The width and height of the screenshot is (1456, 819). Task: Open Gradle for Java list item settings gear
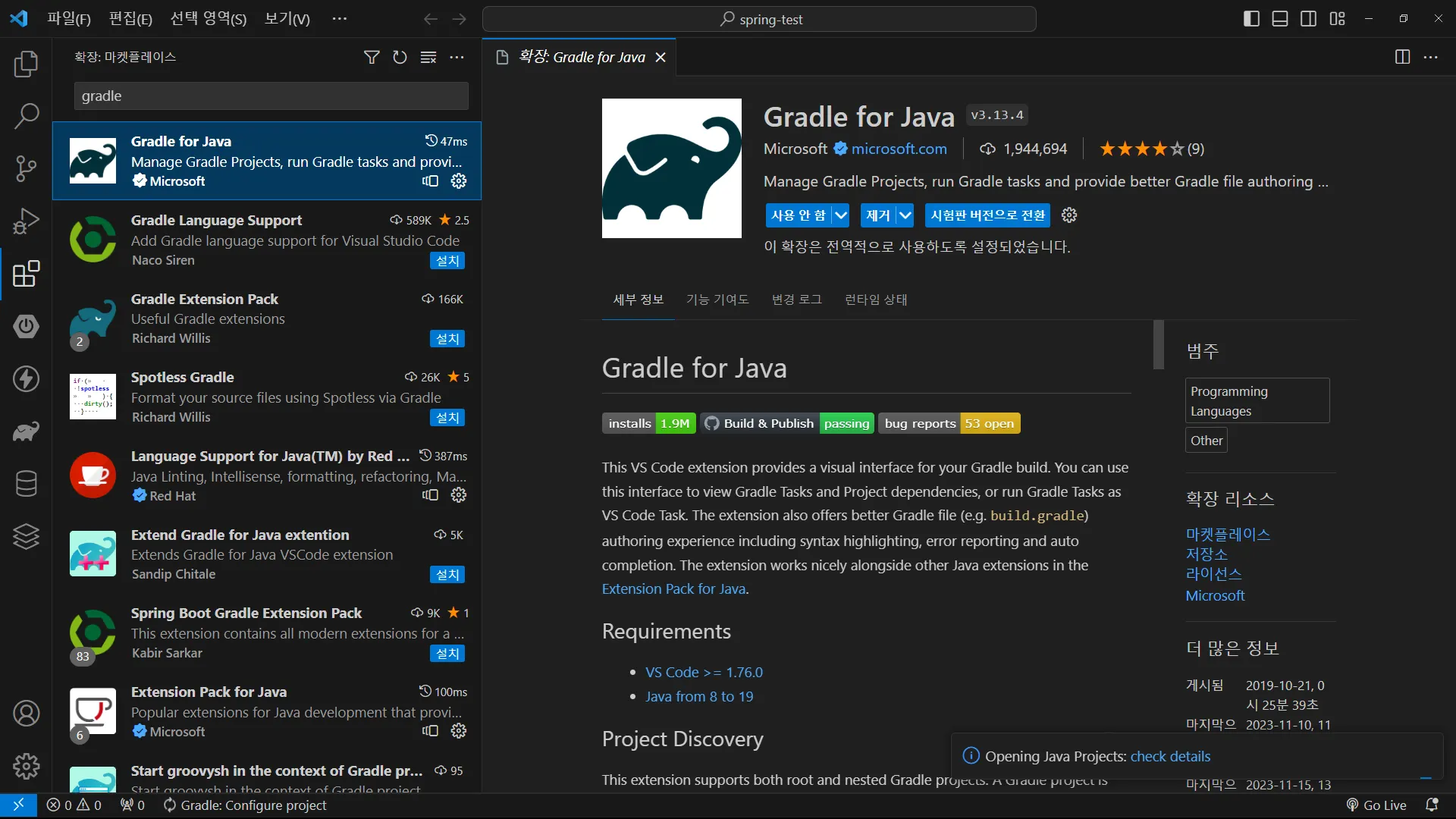(x=459, y=181)
